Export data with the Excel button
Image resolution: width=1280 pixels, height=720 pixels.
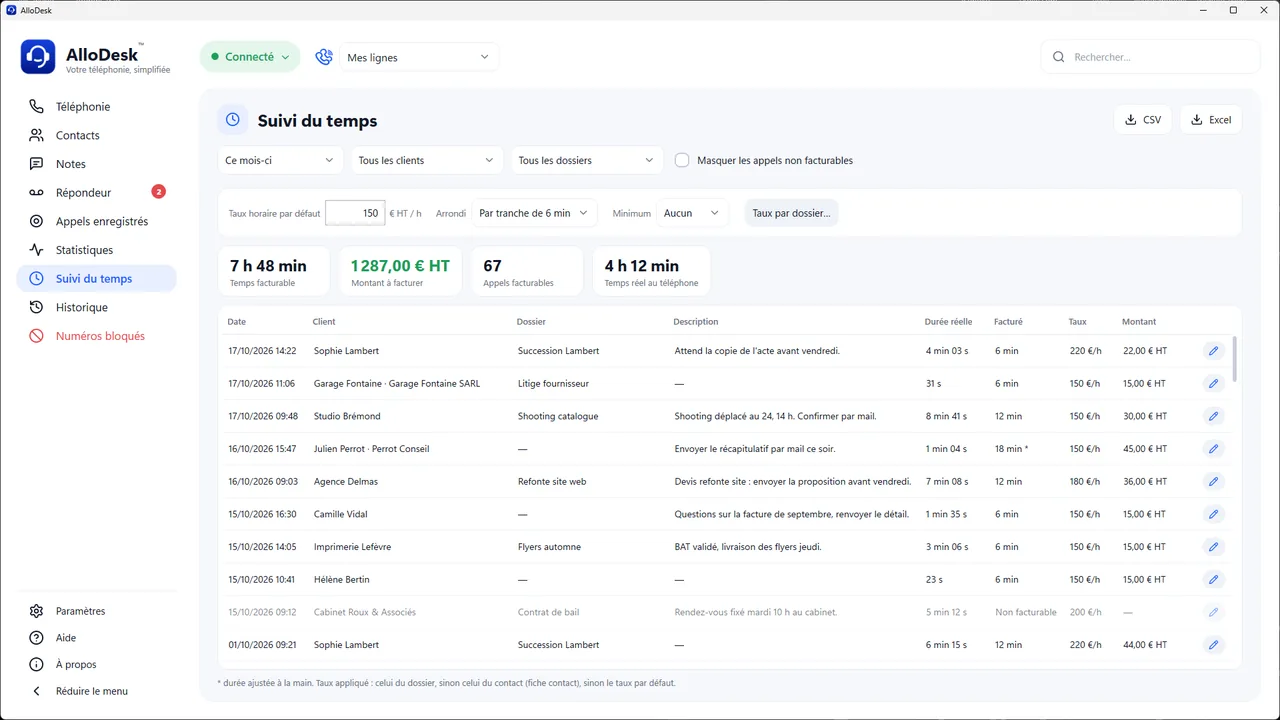(1211, 120)
